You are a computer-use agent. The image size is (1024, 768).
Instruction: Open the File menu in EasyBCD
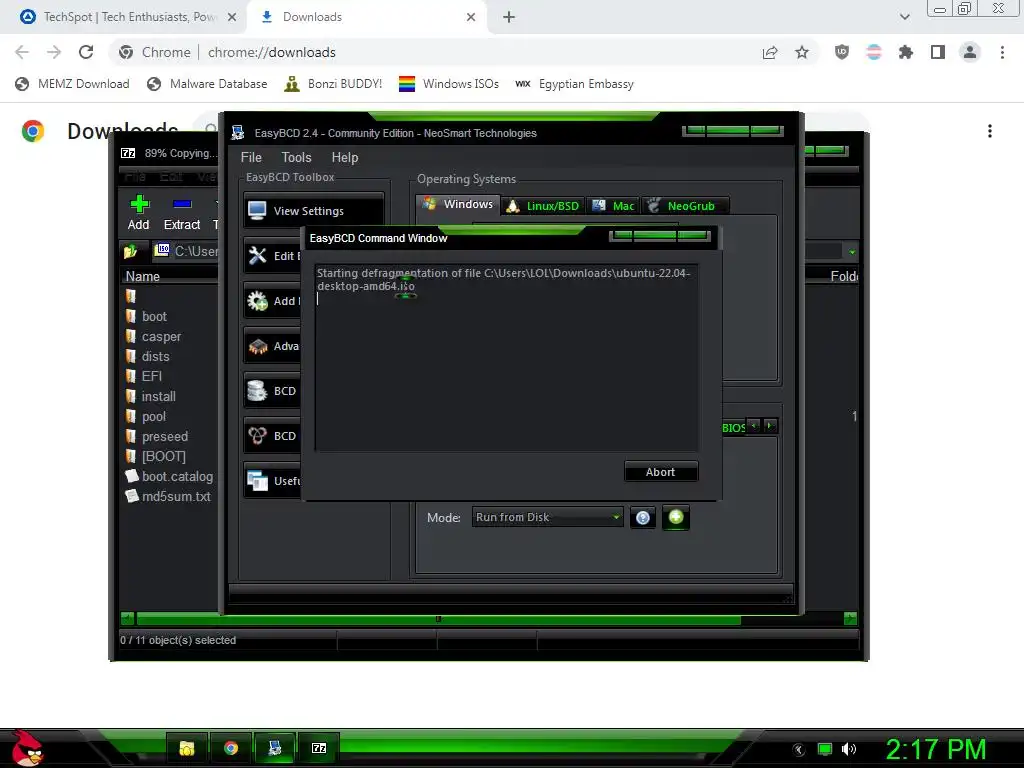pos(251,157)
